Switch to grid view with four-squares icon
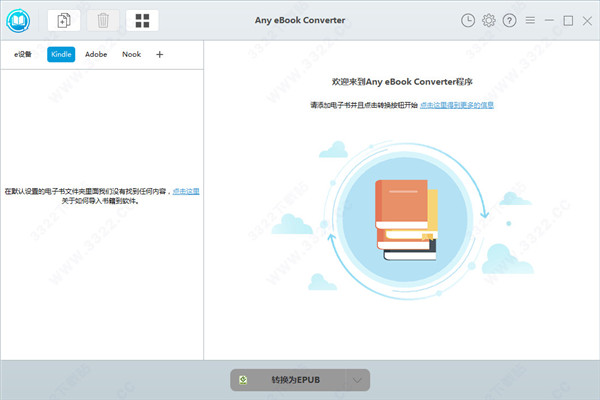 [x=142, y=20]
